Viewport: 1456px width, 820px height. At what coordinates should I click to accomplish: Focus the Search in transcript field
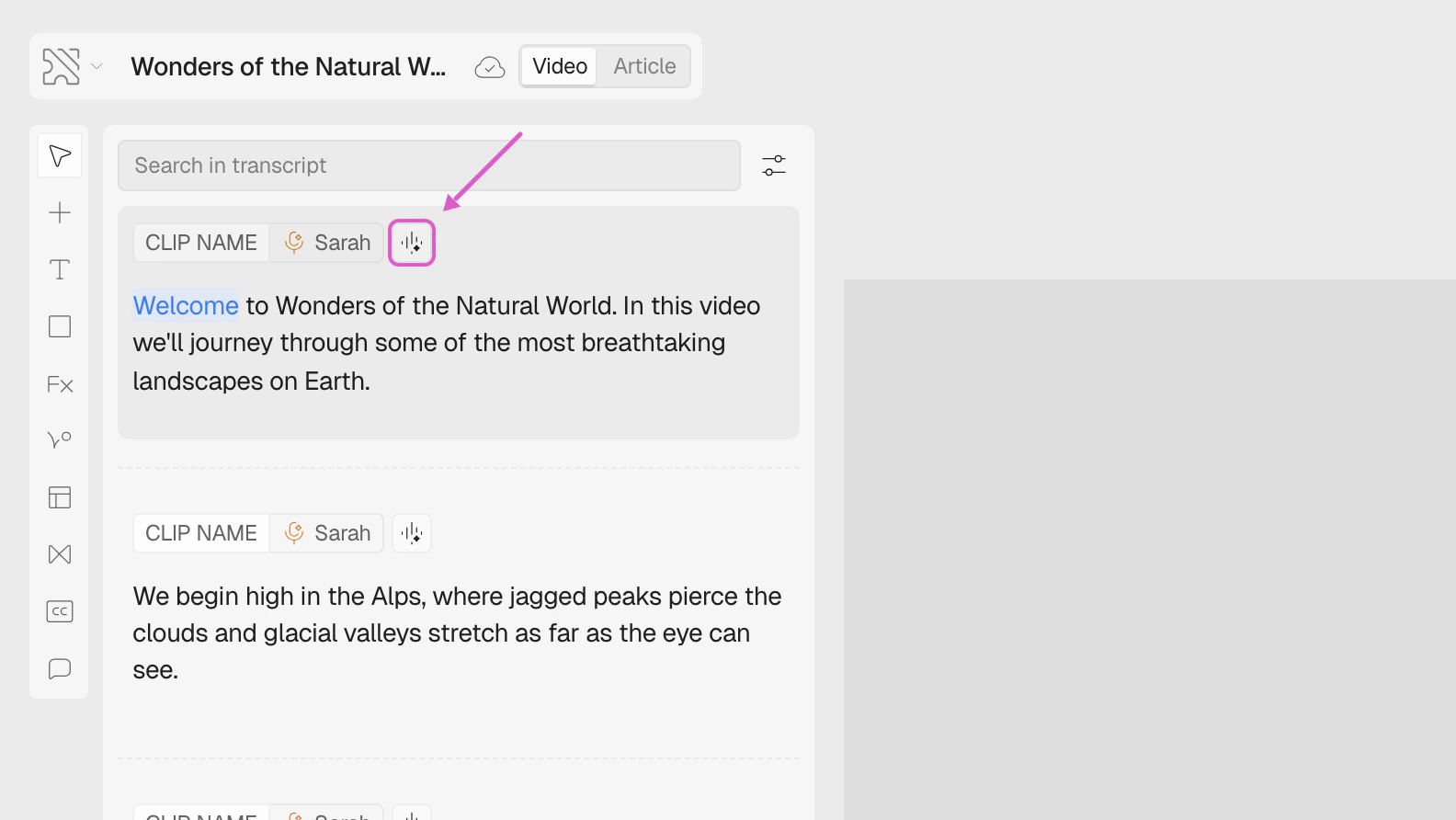(429, 165)
